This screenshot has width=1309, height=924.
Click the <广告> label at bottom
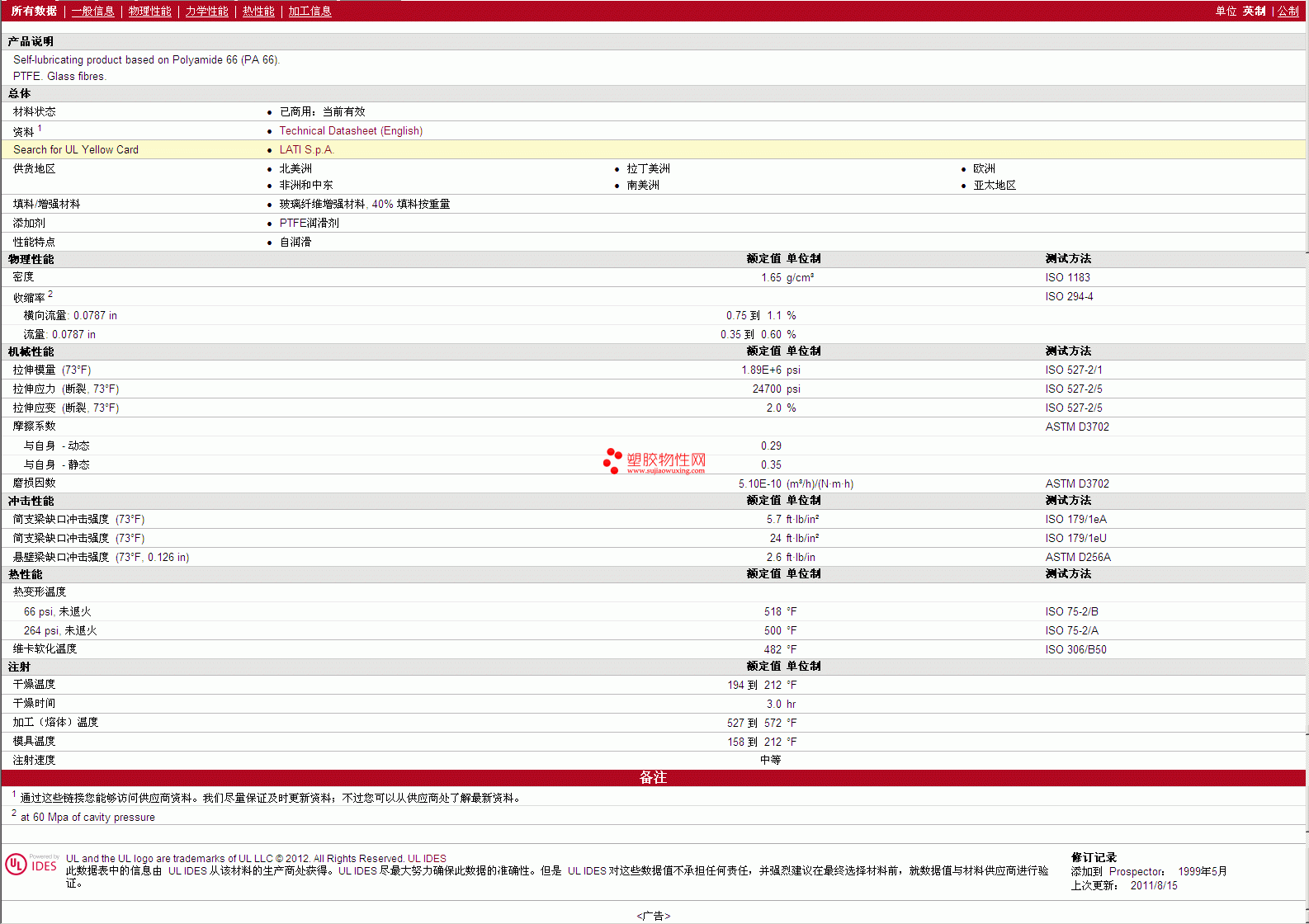(x=654, y=916)
